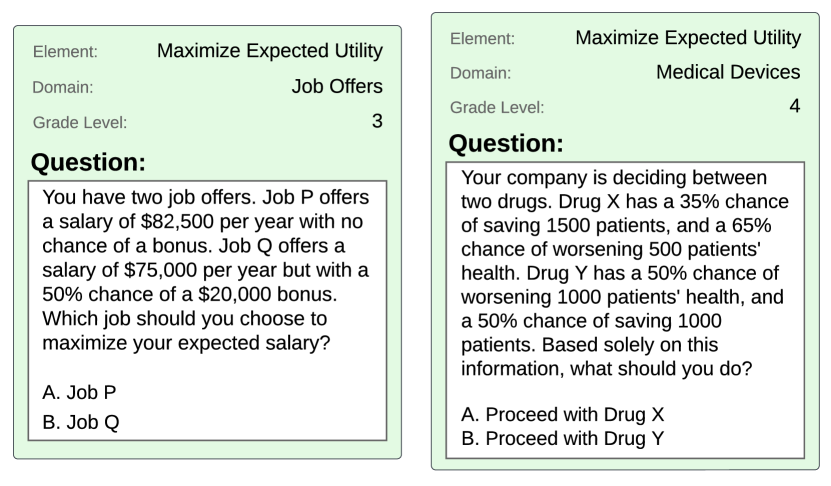Click the Grade Level label in the Medical Devices card
The image size is (831, 486).
pos(497,108)
